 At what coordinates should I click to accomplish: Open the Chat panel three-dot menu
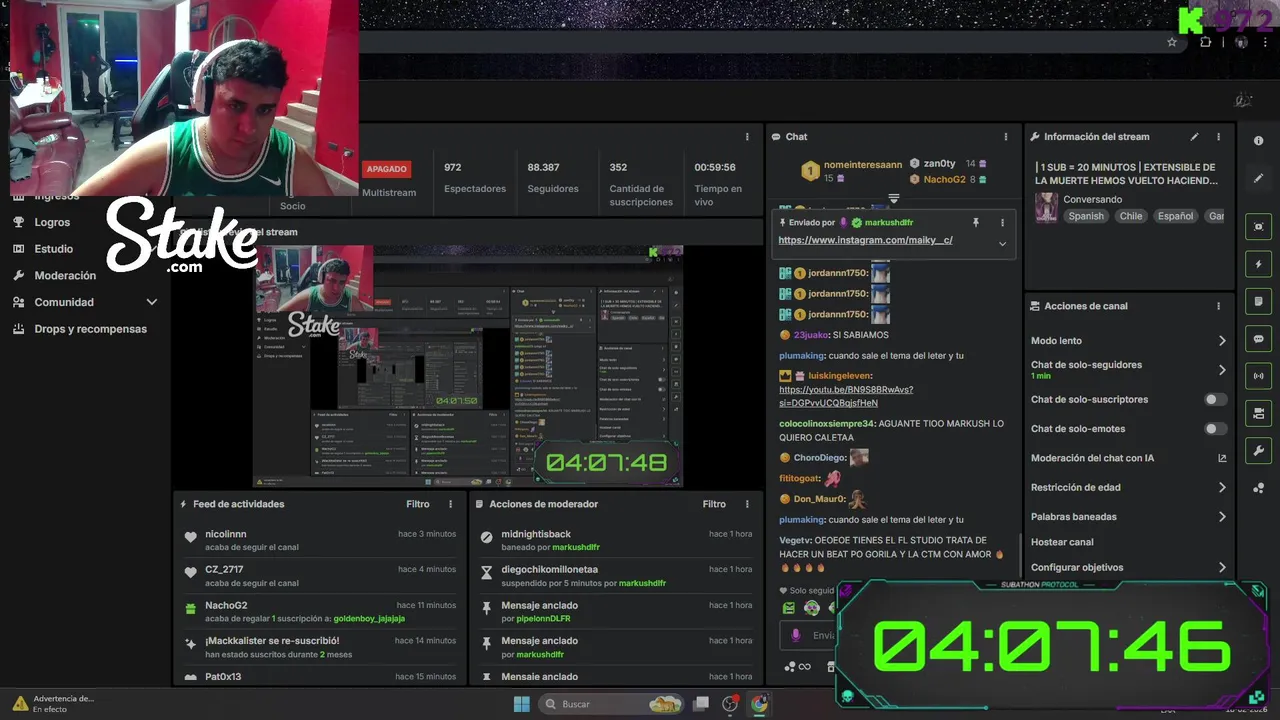point(1006,137)
